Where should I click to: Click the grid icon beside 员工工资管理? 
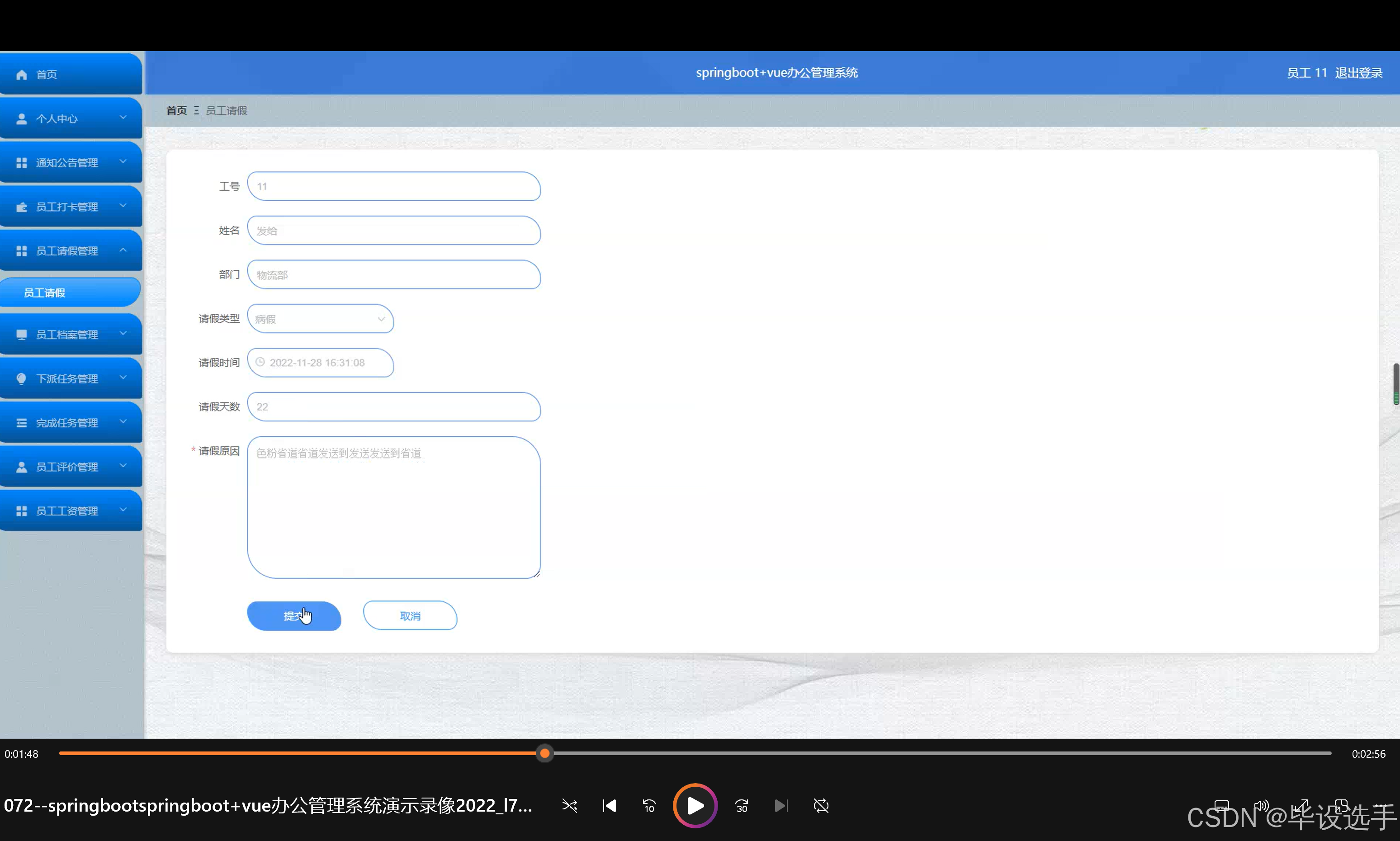22,511
